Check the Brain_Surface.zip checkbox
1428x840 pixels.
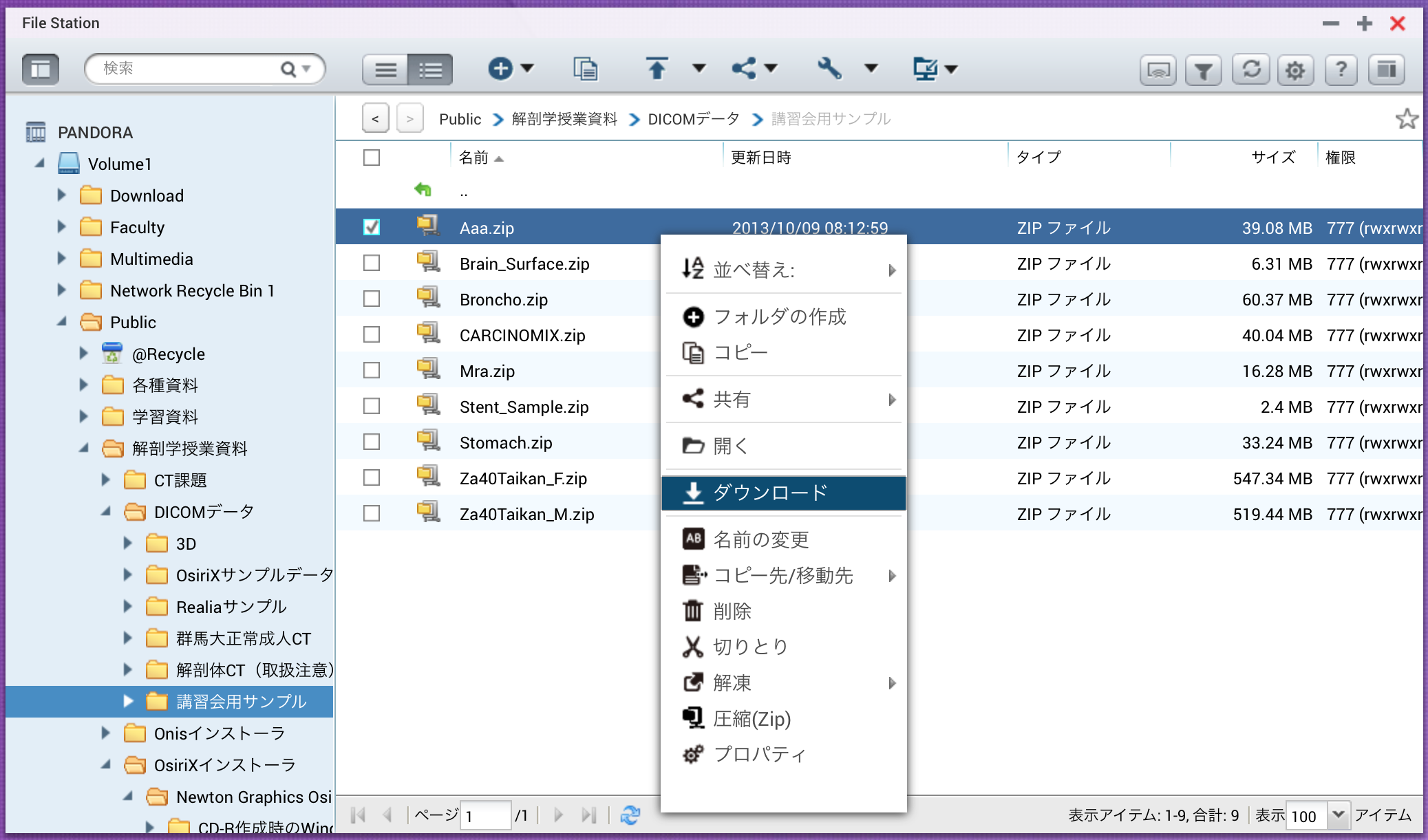pos(372,263)
